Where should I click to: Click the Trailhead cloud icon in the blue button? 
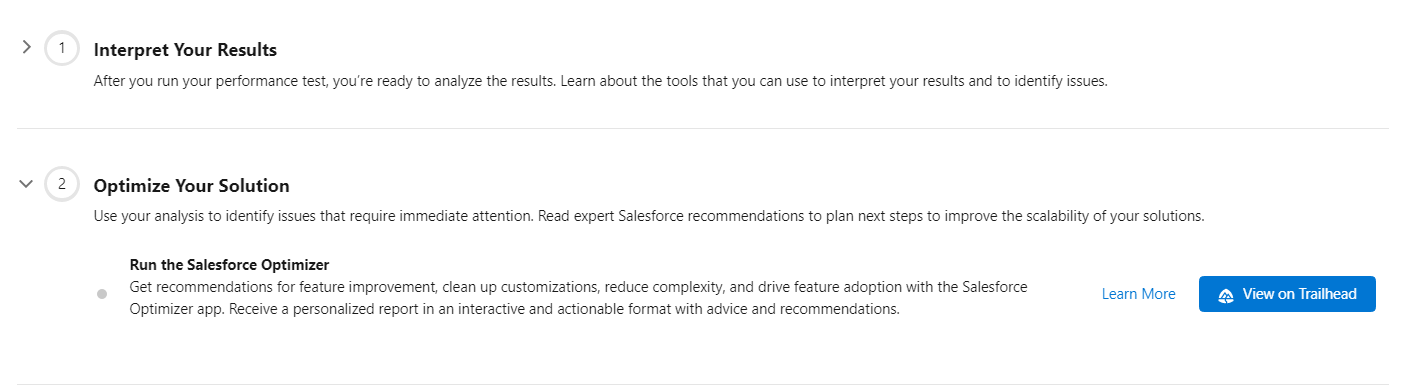coord(1226,295)
